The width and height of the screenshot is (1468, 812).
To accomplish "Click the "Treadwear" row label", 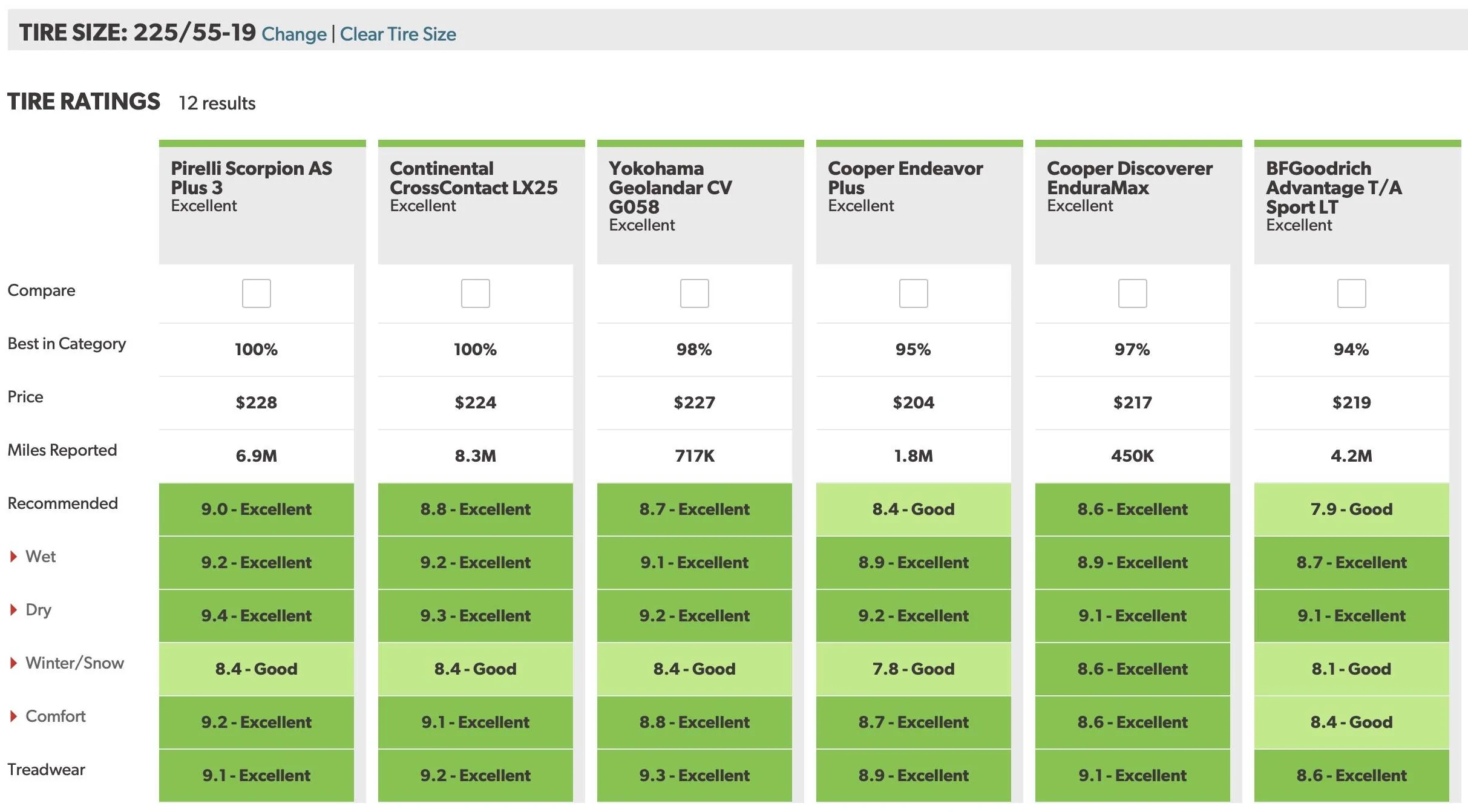I will point(46,770).
